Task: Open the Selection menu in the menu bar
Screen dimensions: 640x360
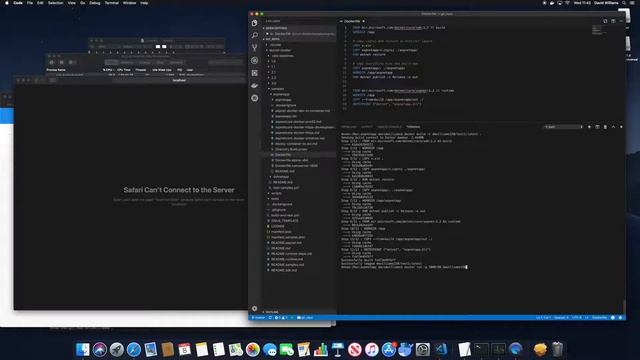Action: (56, 3)
